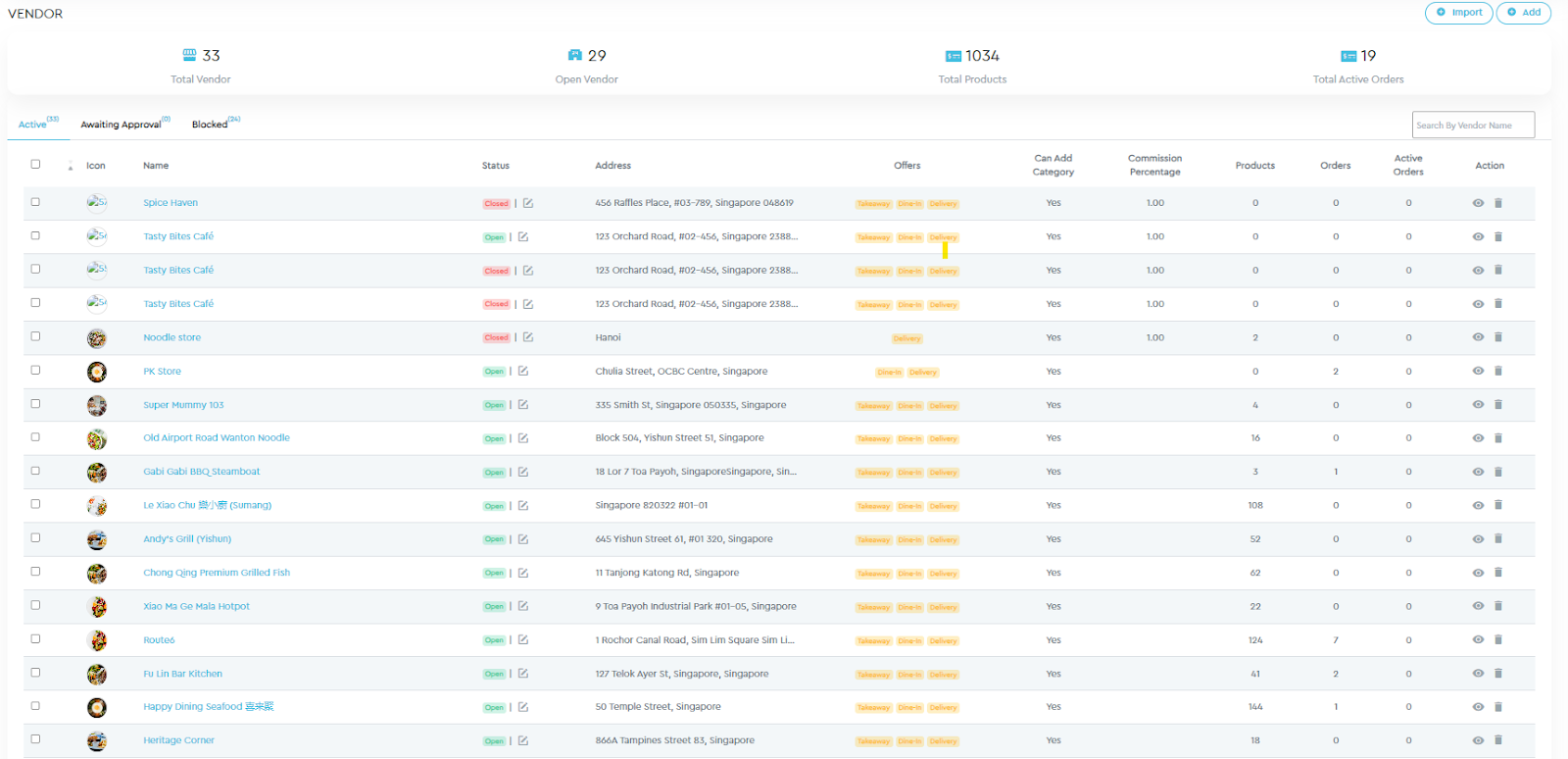The height and width of the screenshot is (759, 1568).
Task: Delete the PK Store vendor
Action: [1498, 371]
